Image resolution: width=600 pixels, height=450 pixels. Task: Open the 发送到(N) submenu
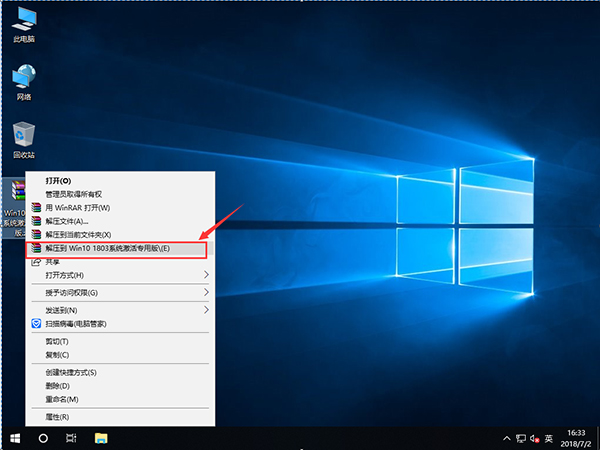pyautogui.click(x=120, y=310)
